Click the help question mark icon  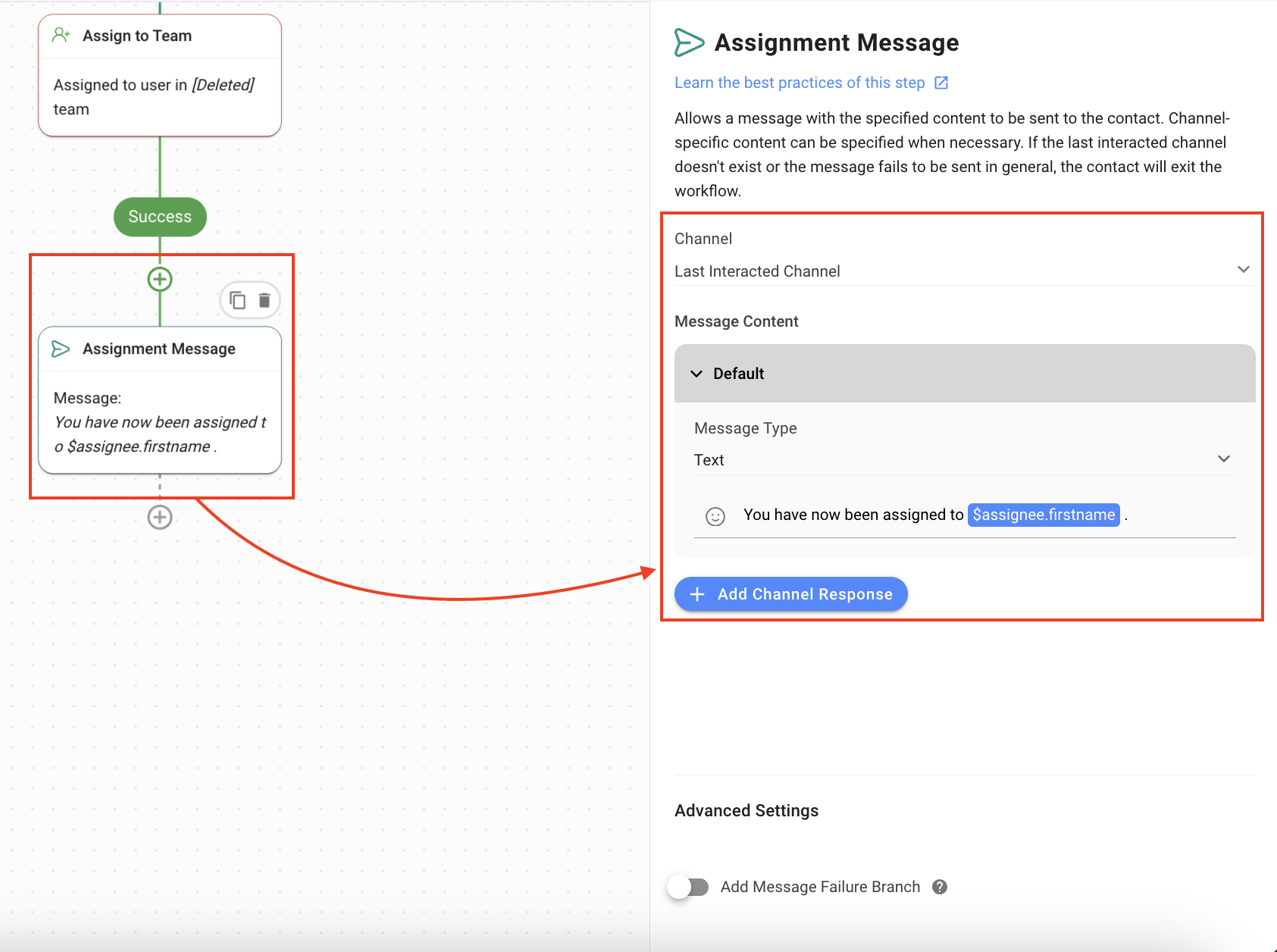pyautogui.click(x=940, y=887)
